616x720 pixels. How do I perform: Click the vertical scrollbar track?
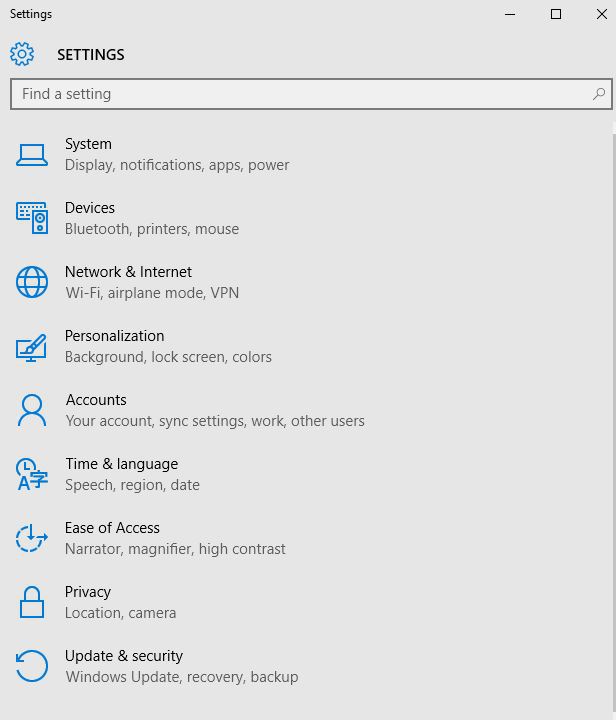point(614,420)
